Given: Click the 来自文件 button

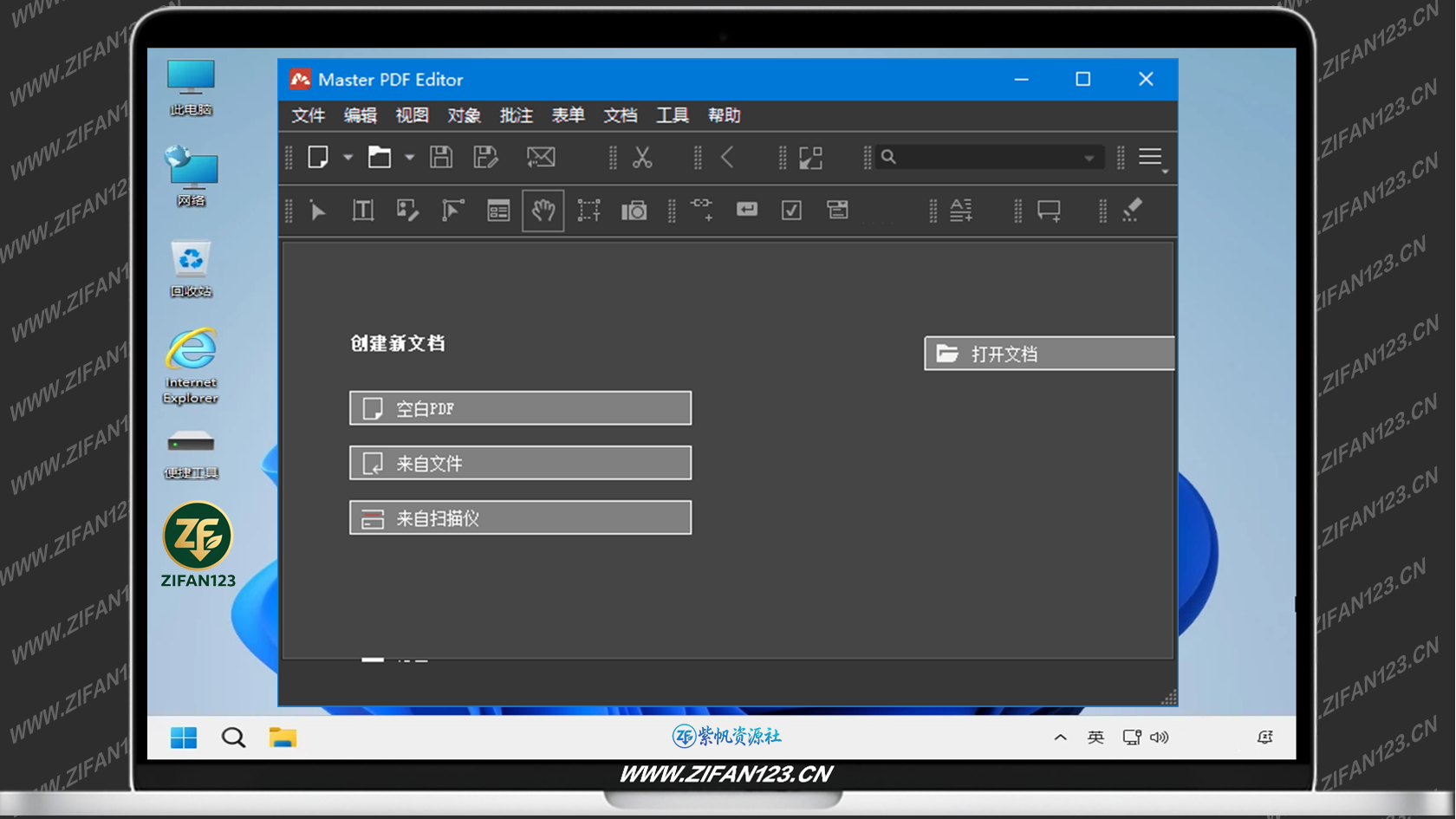Looking at the screenshot, I should pyautogui.click(x=520, y=463).
